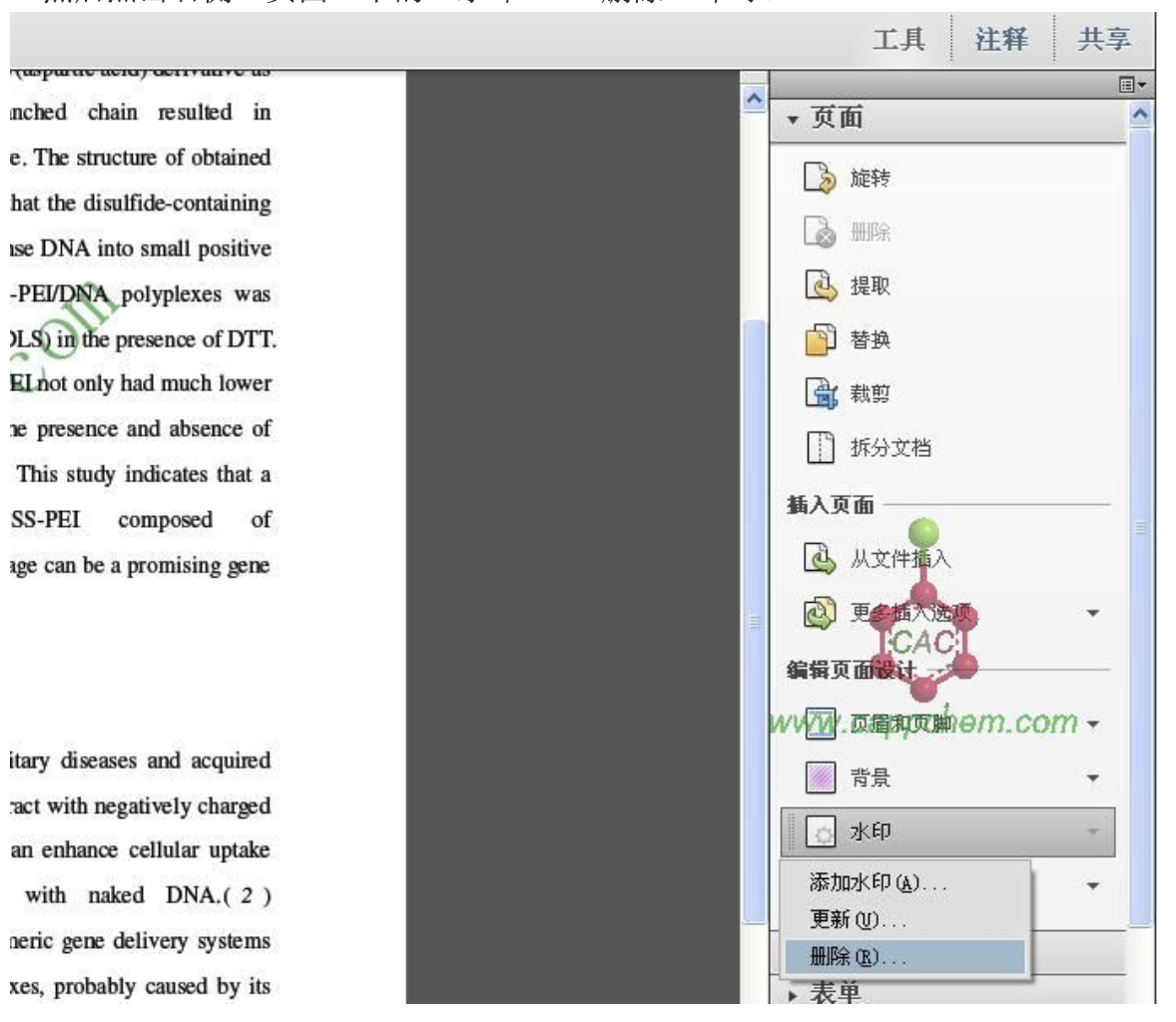Click the 编辑页面设计 section heading
1176x1022 pixels.
pyautogui.click(x=852, y=670)
